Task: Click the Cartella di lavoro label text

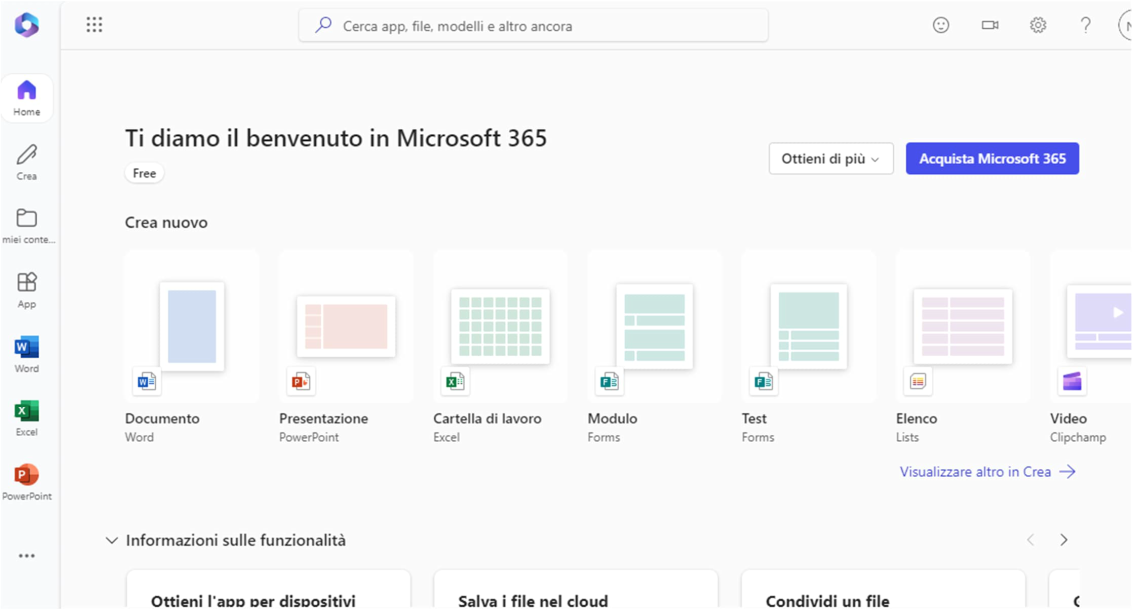Action: 487,419
